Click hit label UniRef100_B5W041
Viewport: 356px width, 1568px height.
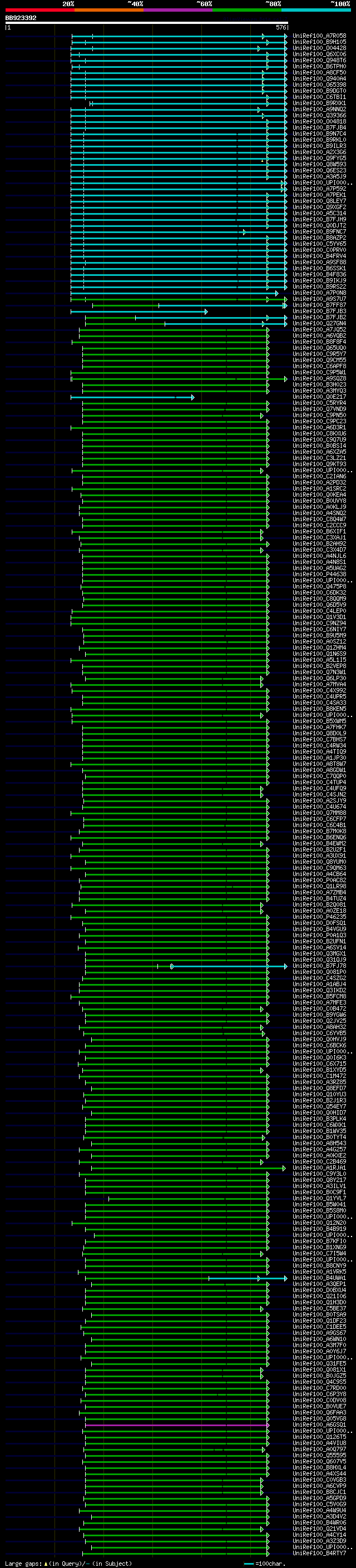(319, 1204)
